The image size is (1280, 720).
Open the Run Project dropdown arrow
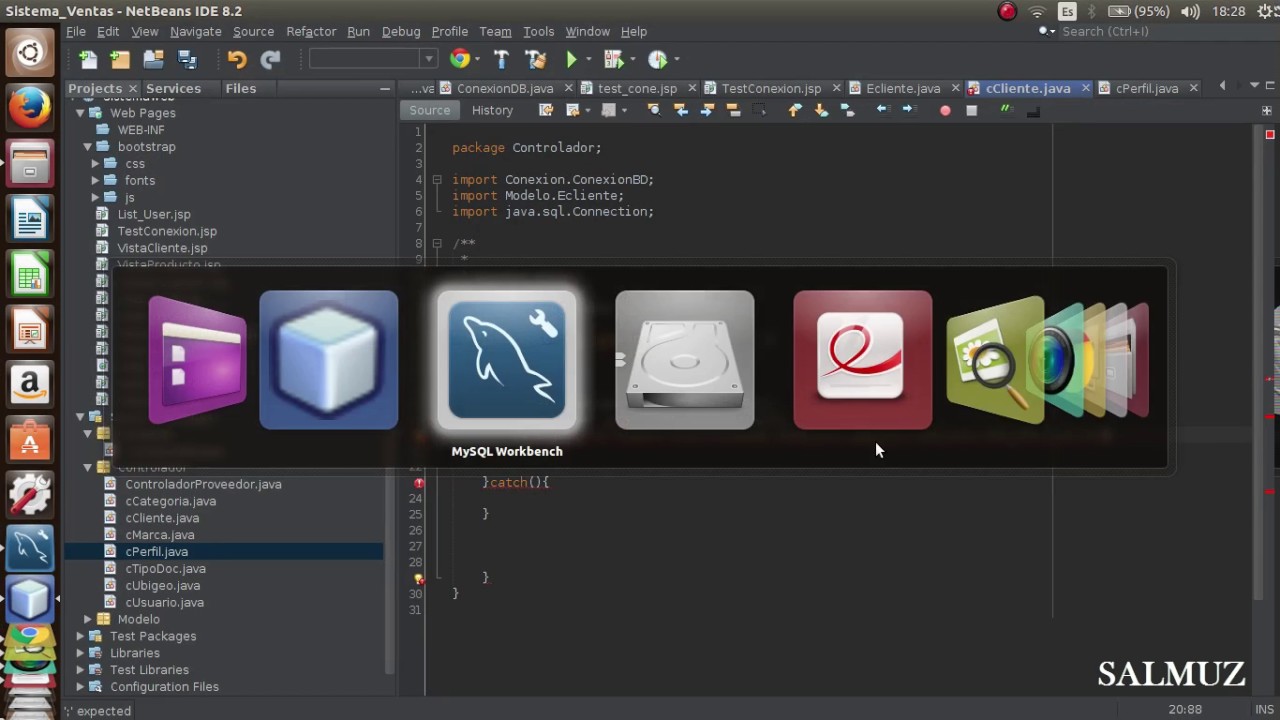[x=588, y=59]
